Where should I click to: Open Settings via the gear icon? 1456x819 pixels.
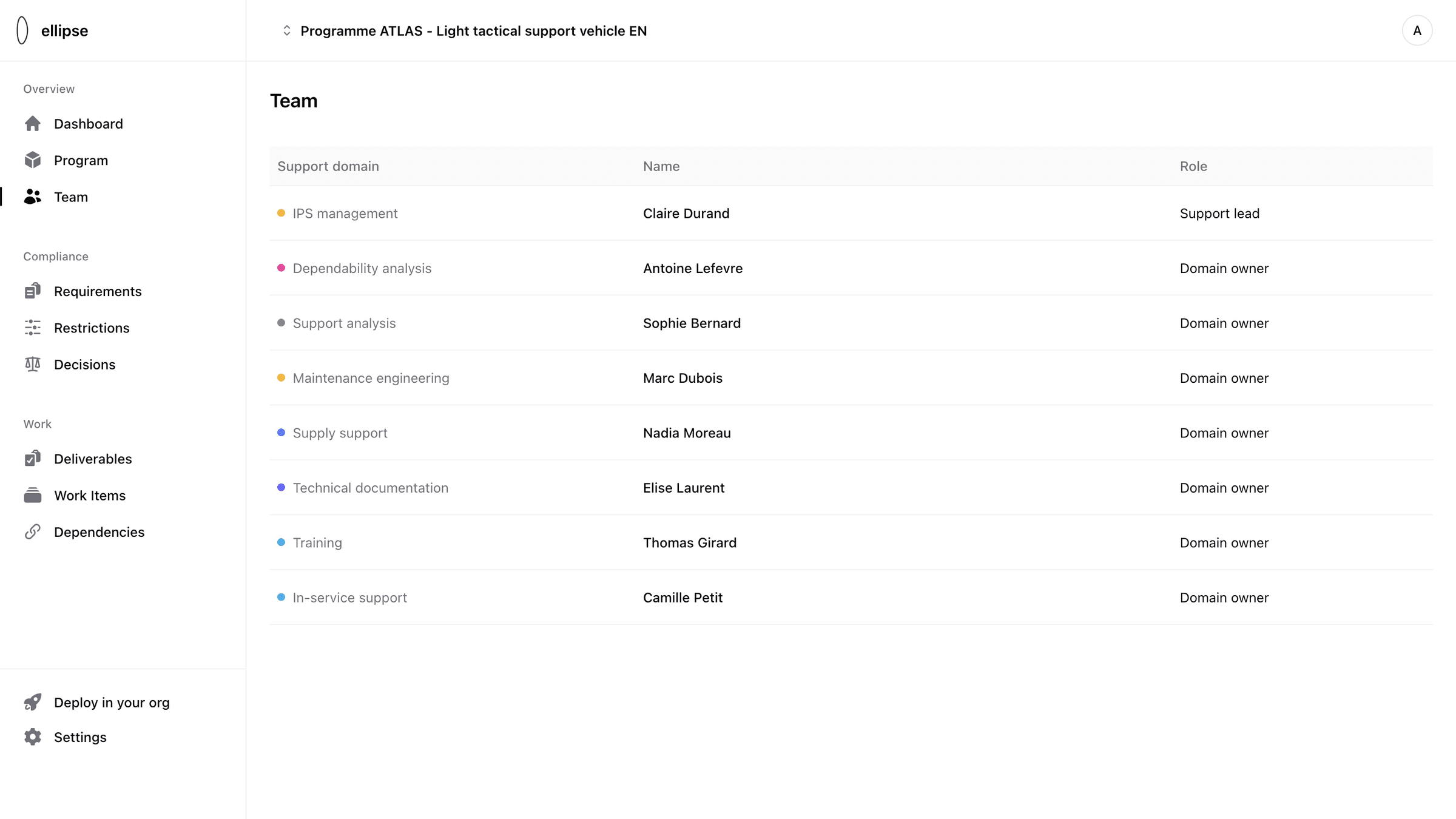33,736
